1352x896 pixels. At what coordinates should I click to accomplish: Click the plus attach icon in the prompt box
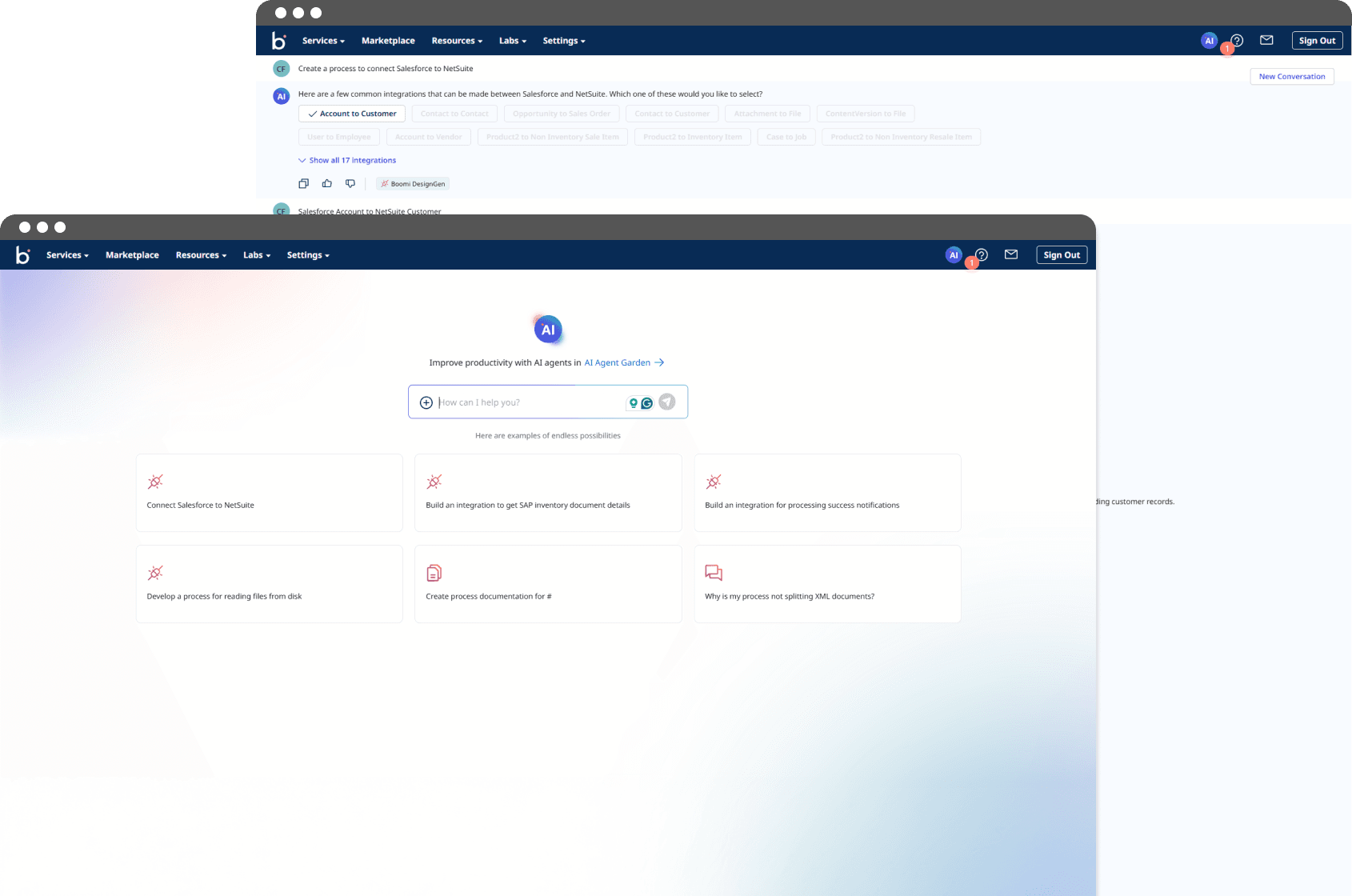[426, 402]
